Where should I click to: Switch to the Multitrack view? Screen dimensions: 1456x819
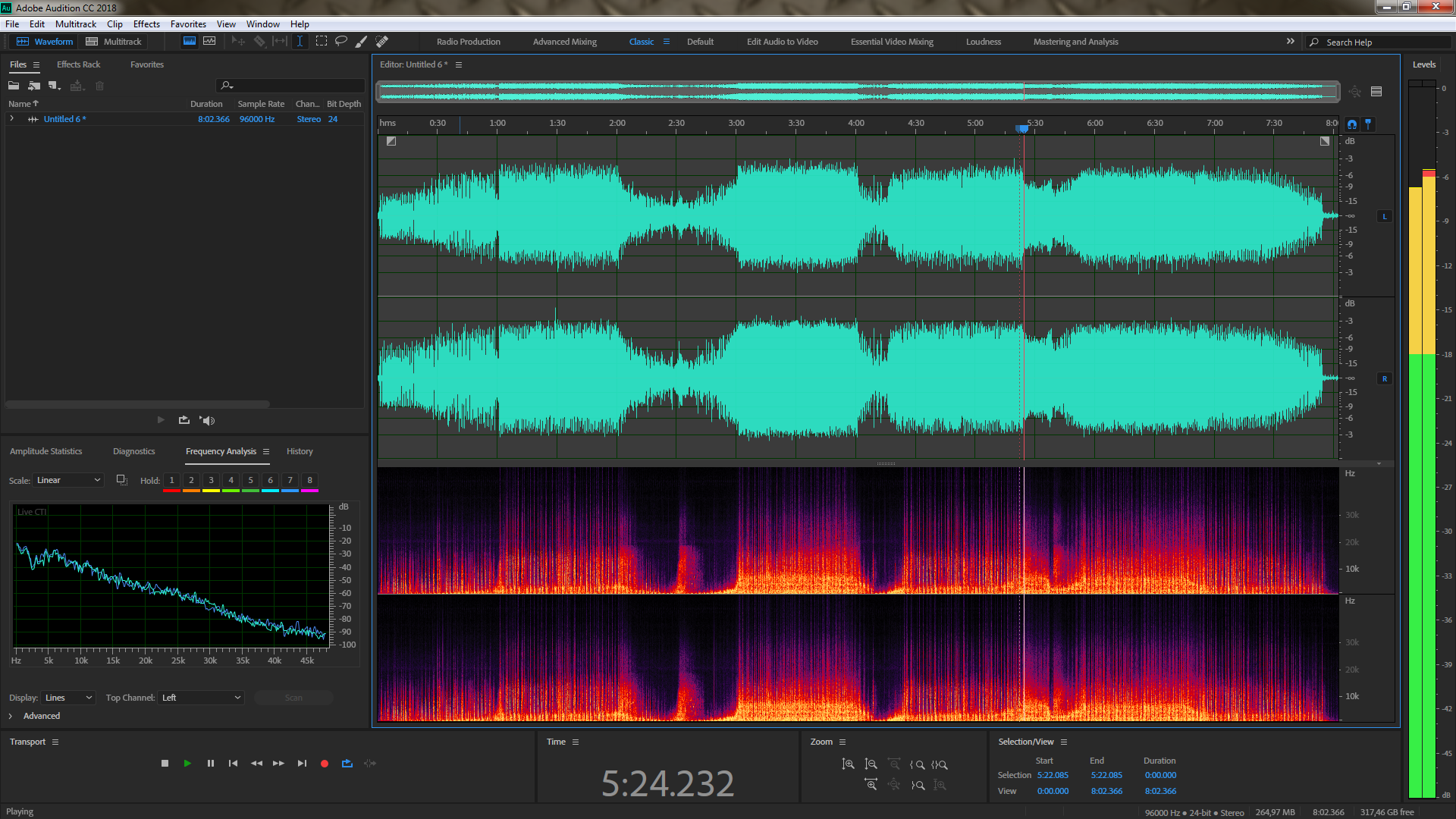[x=114, y=42]
